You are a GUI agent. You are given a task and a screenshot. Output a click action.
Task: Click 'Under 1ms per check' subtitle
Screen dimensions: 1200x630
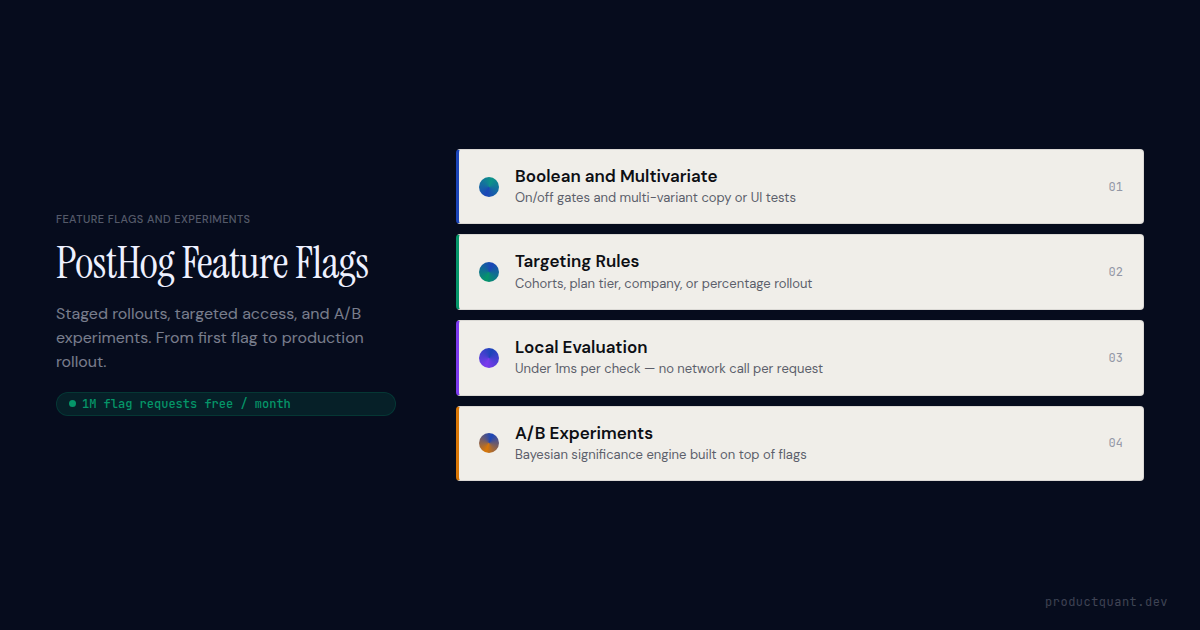coord(669,369)
